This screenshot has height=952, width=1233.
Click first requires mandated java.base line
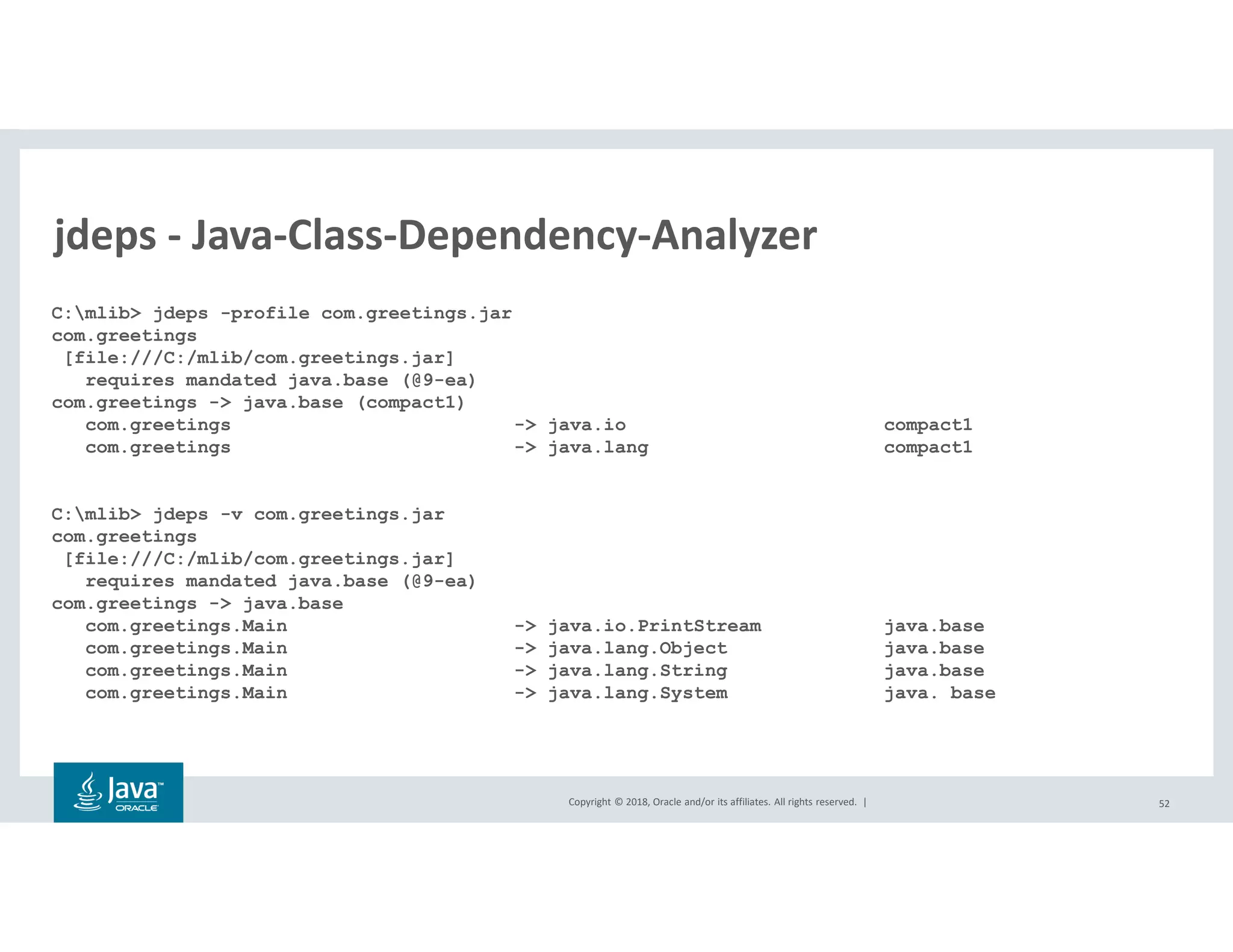[x=280, y=380]
